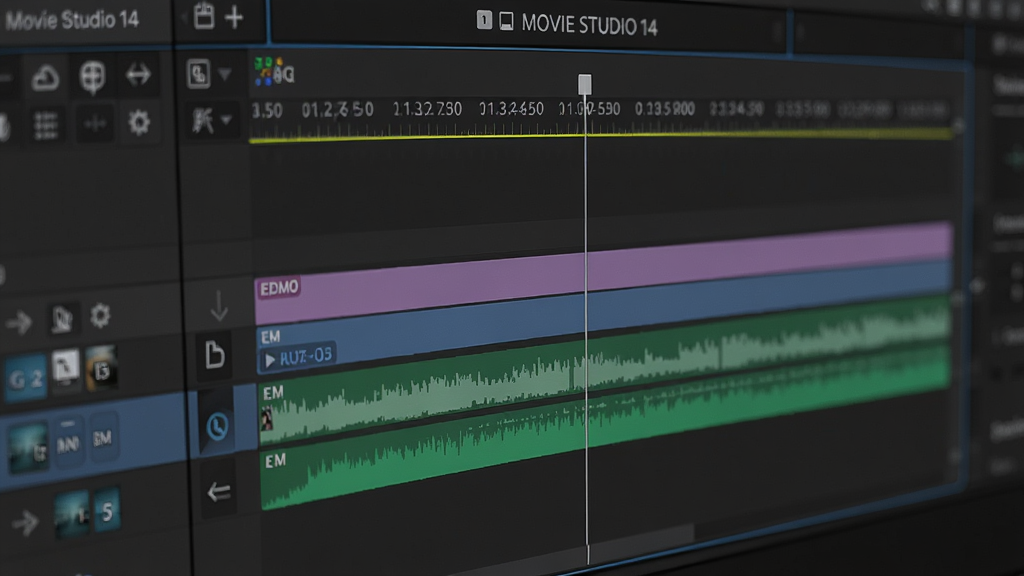Viewport: 1024px width, 576px height.
Task: Click the EDMO label on the purple clip
Action: [x=280, y=288]
